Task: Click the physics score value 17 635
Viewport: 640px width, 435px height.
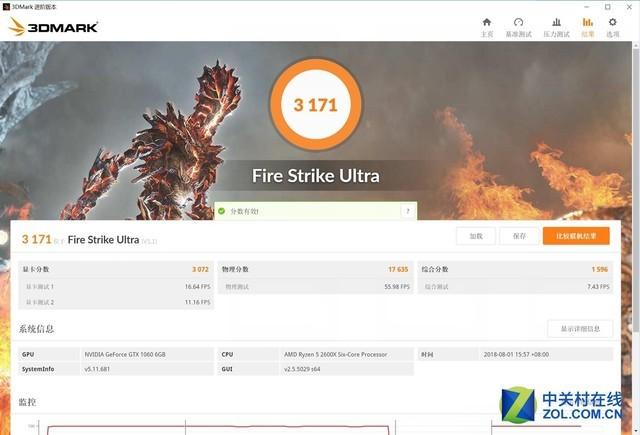Action: [x=398, y=269]
